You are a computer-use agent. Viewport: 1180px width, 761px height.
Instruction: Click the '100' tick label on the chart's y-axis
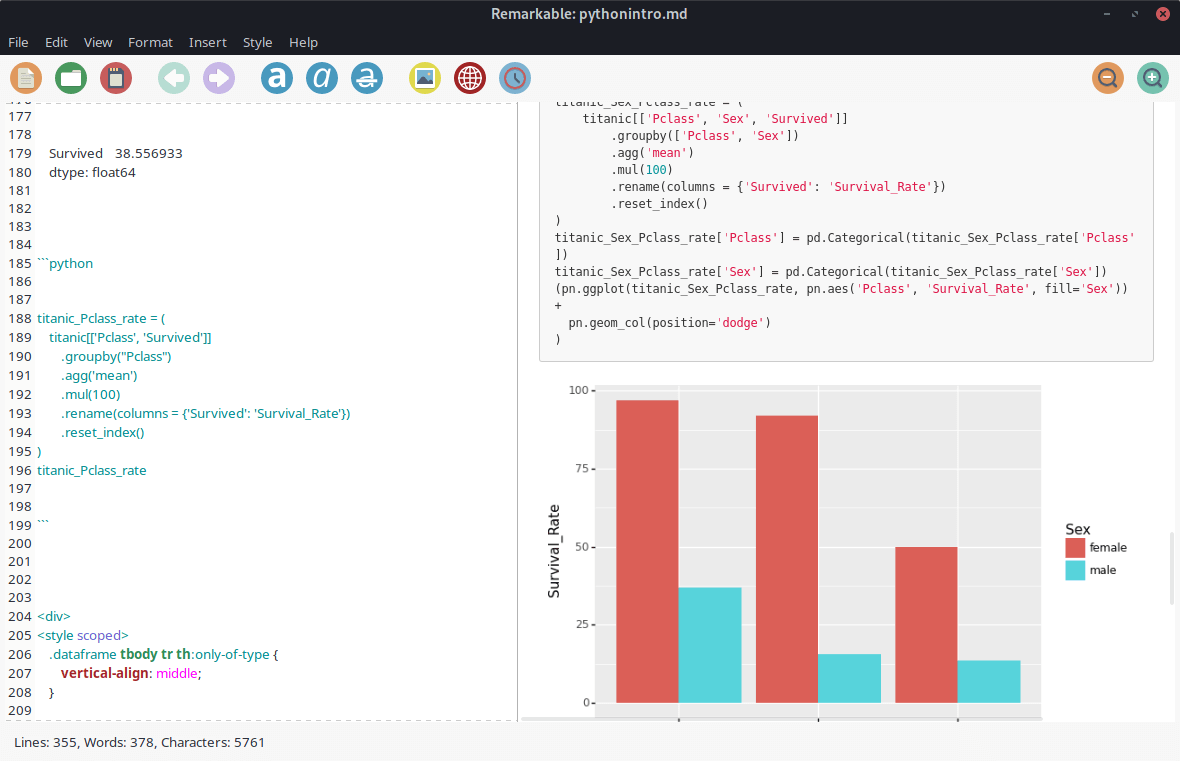pos(579,390)
